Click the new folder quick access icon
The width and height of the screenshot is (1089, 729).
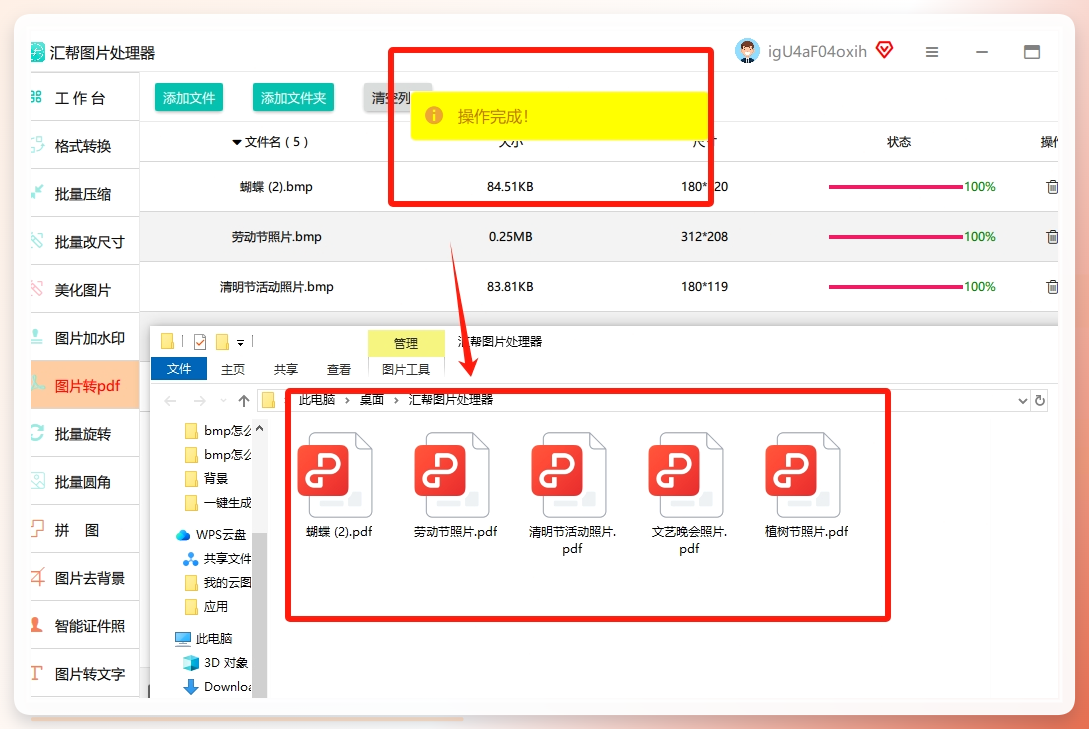(222, 342)
